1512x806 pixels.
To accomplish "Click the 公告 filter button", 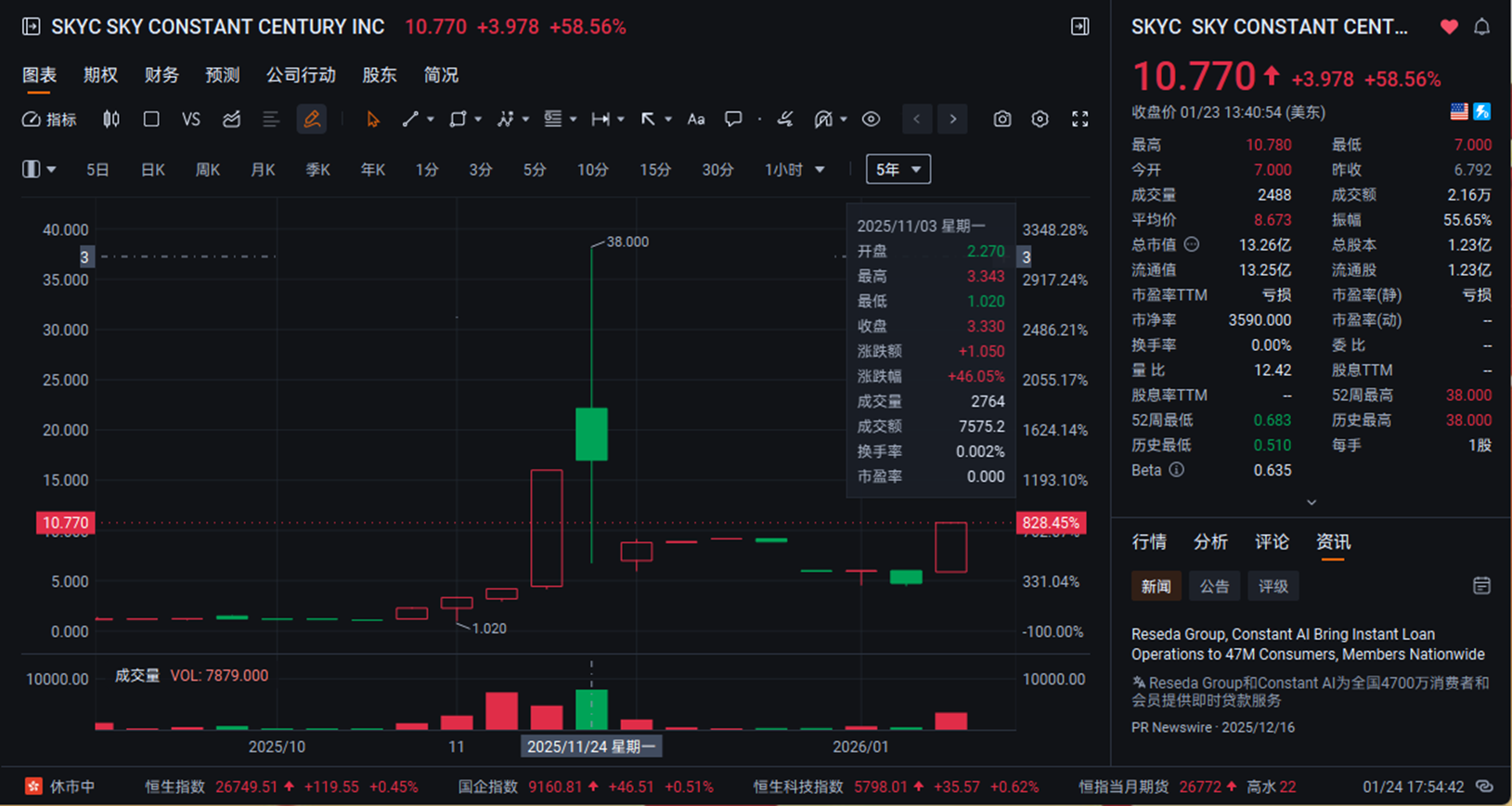I will pyautogui.click(x=1214, y=586).
